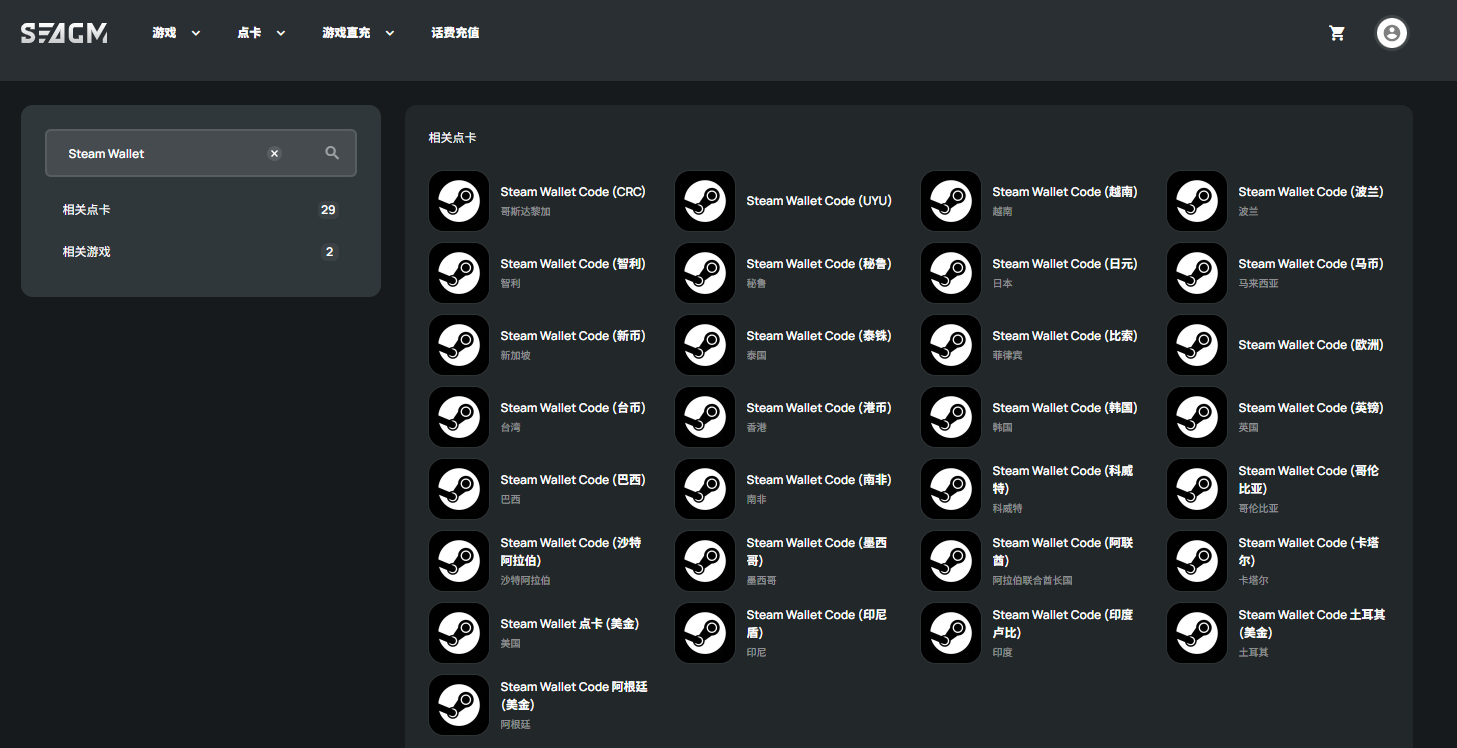
Task: Click the 29 results count badge
Action: (x=328, y=210)
